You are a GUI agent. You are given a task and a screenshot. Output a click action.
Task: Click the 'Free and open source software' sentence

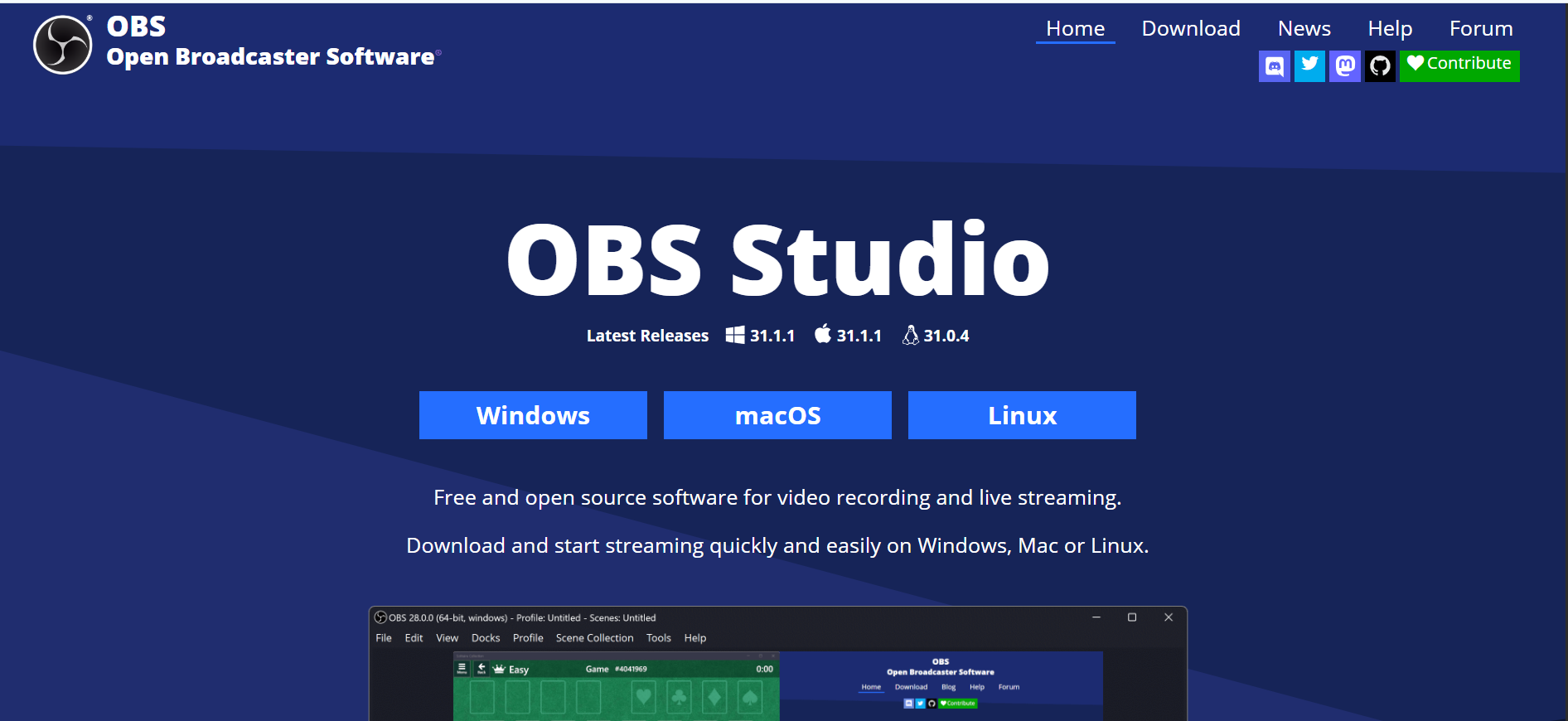[x=777, y=497]
